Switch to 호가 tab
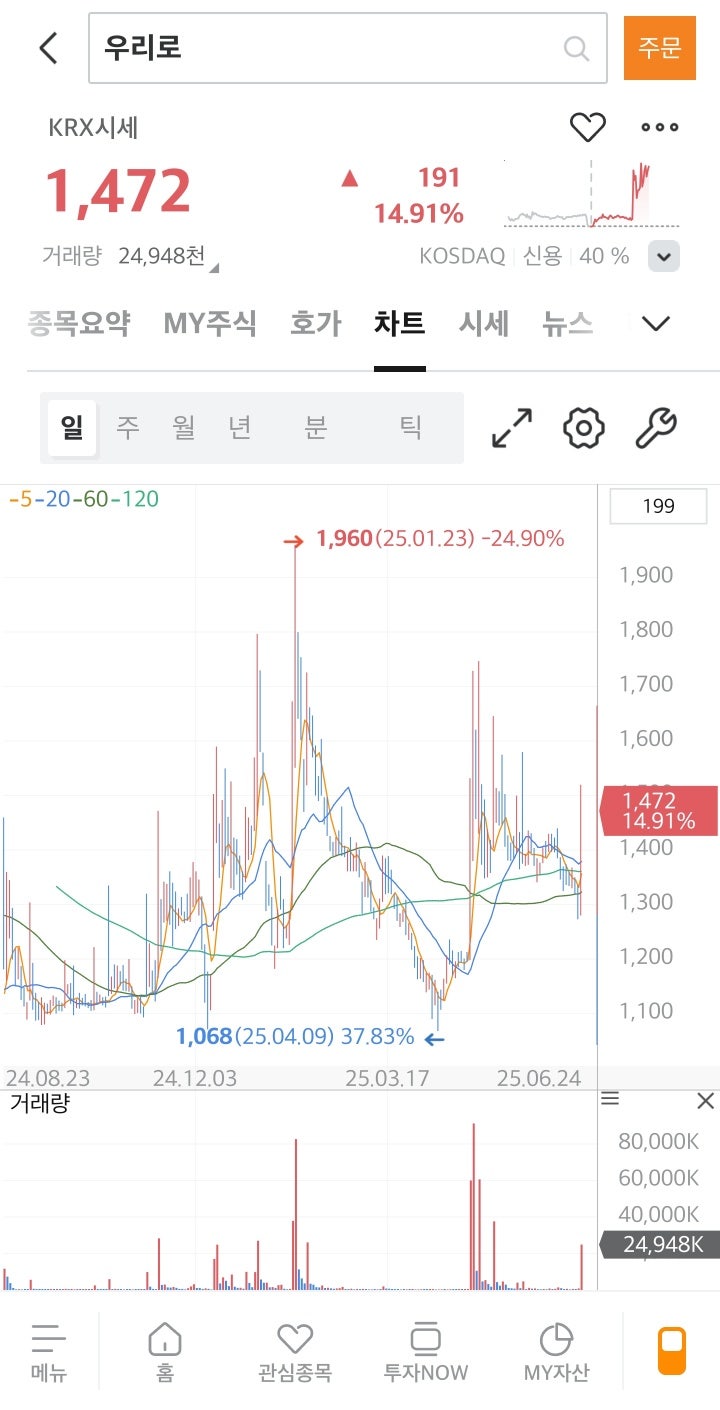 [316, 323]
